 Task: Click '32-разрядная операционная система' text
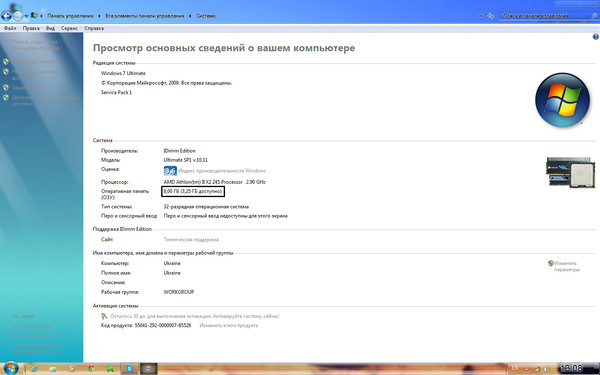click(206, 207)
